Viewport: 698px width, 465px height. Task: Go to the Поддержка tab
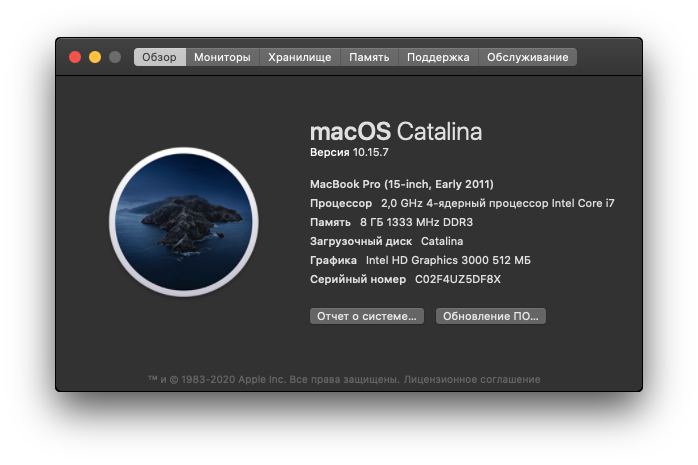(x=438, y=57)
